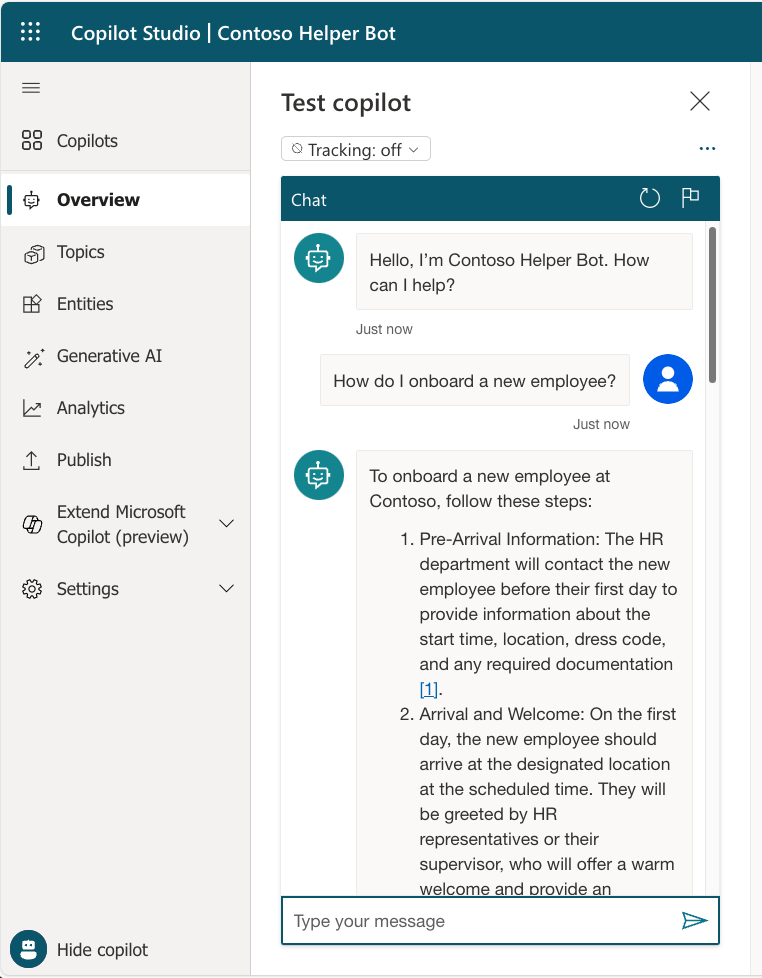
Task: Click the "Chat" header label
Action: 309,200
